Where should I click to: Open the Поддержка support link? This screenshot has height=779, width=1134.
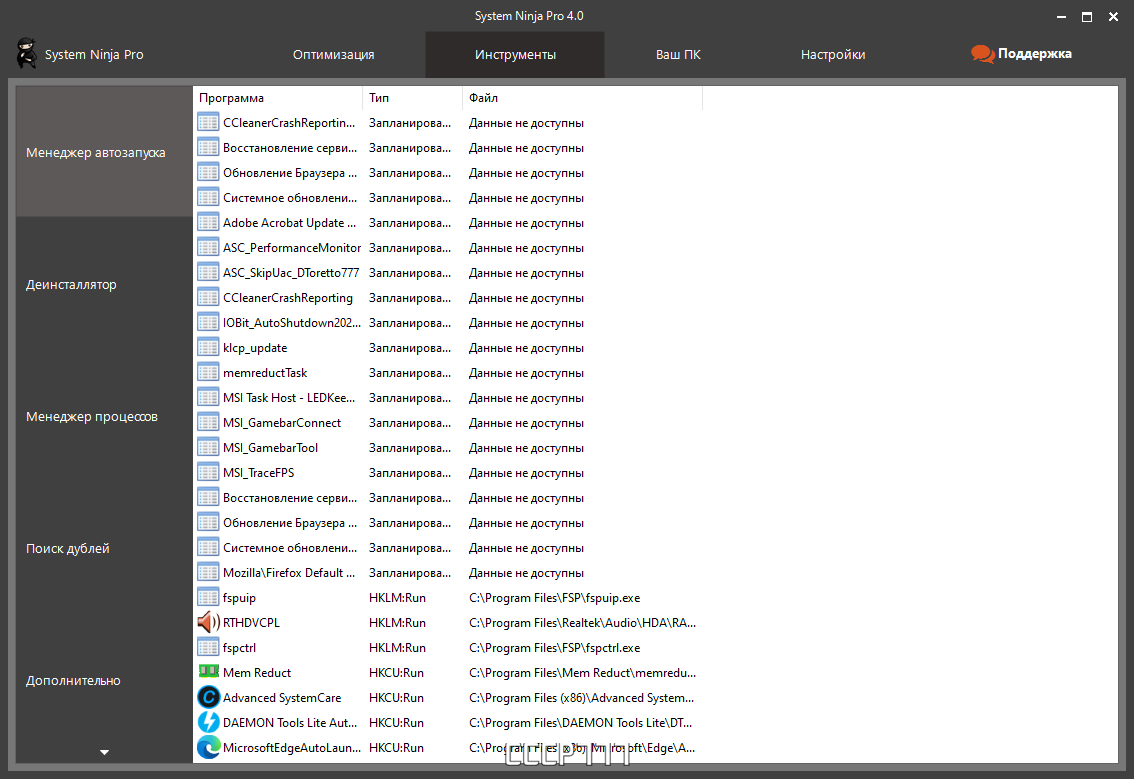1021,54
